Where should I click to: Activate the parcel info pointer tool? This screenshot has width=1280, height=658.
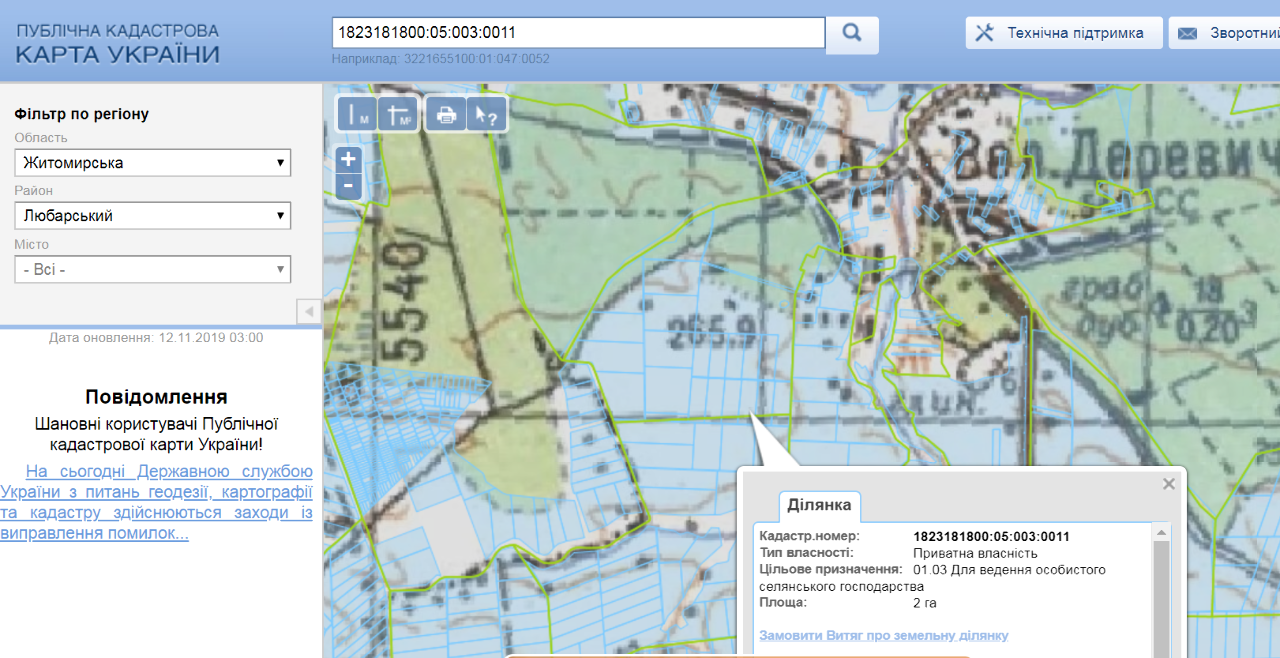pyautogui.click(x=487, y=115)
